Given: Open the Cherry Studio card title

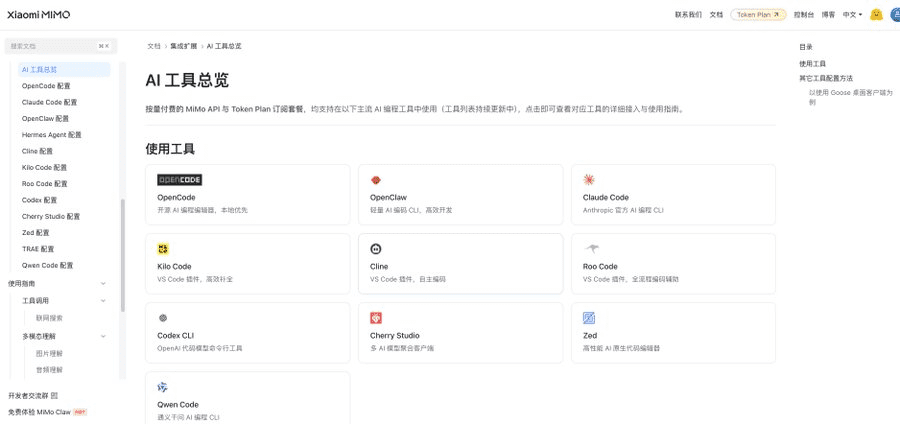Looking at the screenshot, I should [395, 336].
